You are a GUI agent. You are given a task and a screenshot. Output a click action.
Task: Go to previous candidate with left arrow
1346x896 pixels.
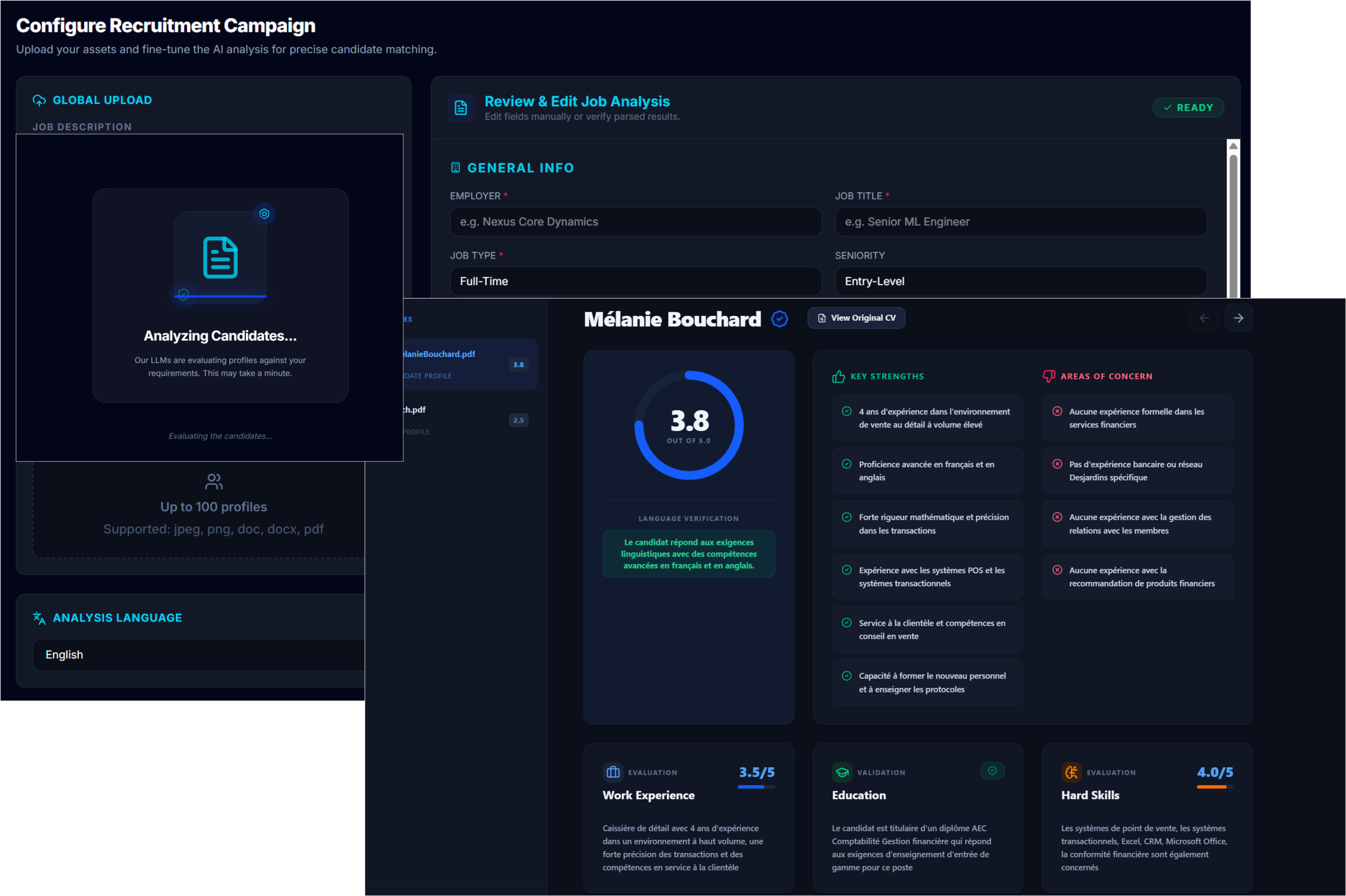(x=1204, y=318)
